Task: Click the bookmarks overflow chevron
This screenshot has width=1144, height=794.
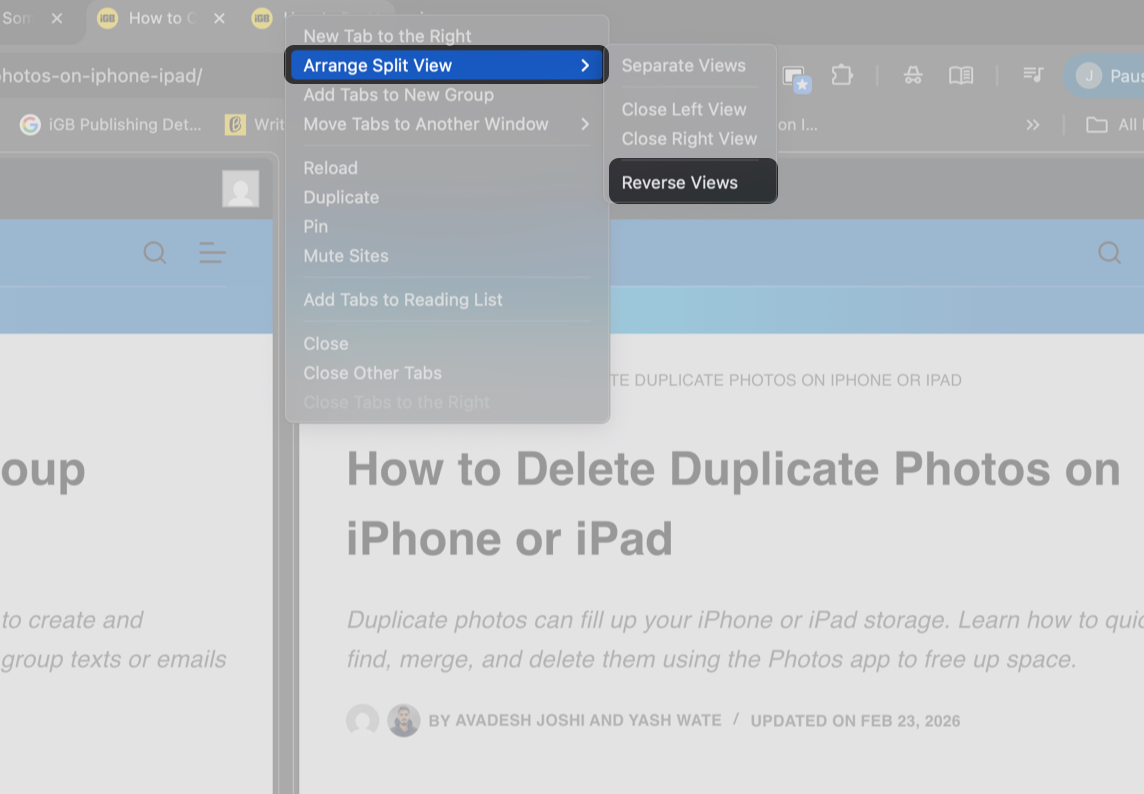Action: pos(1033,124)
